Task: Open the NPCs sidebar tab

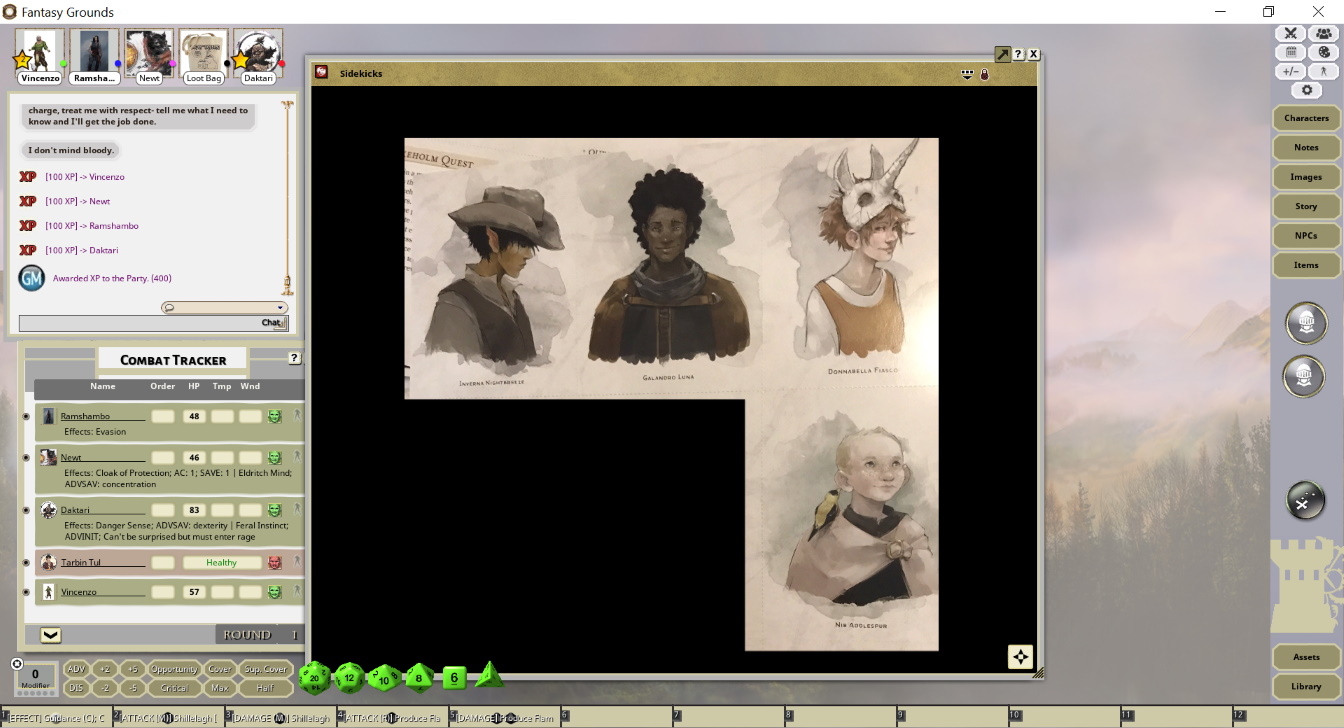Action: tap(1306, 236)
